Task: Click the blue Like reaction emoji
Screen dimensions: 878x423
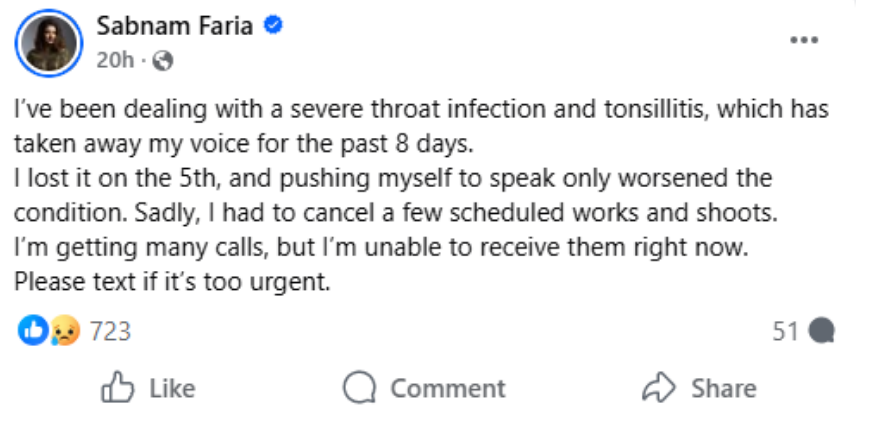Action: point(34,330)
